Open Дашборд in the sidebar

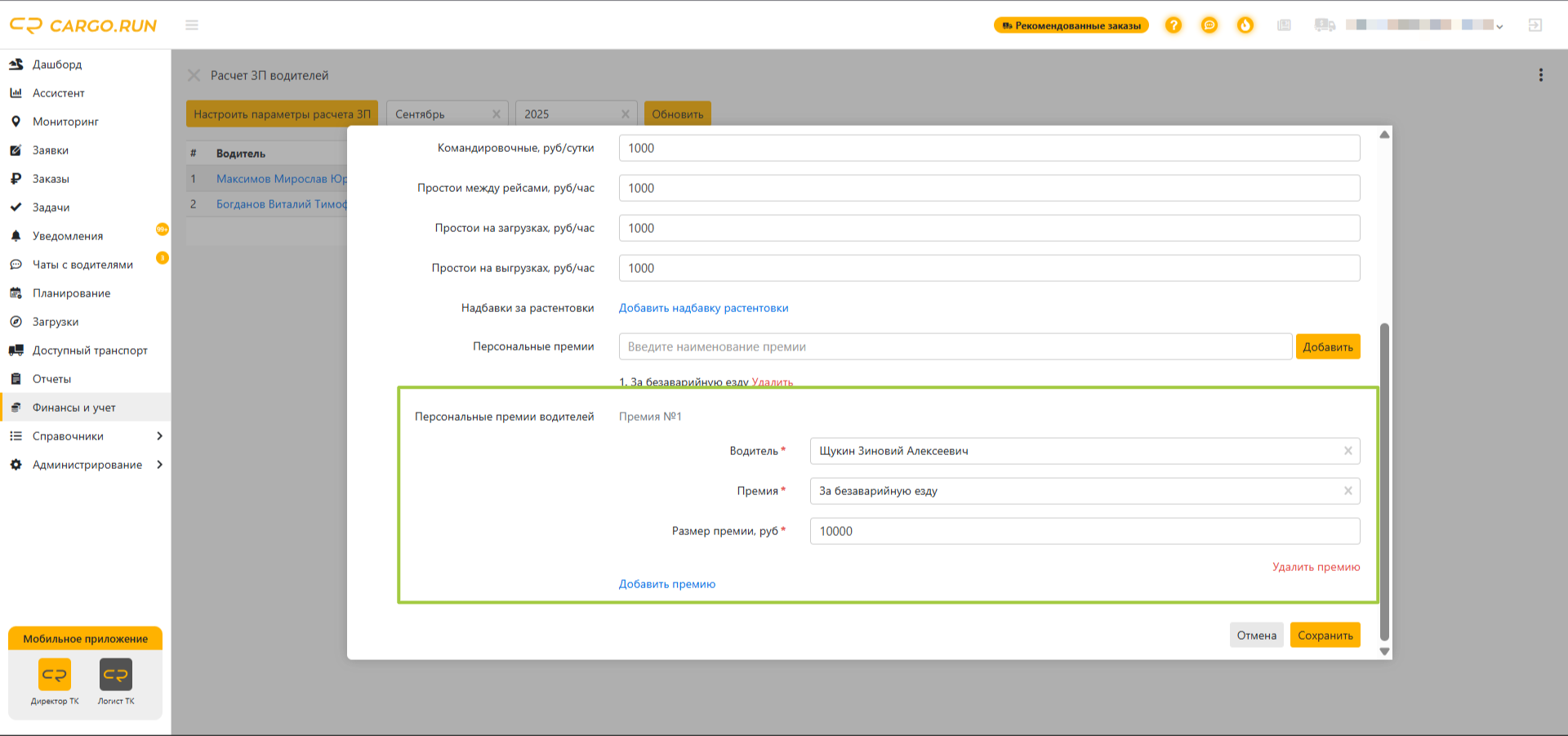(x=57, y=65)
